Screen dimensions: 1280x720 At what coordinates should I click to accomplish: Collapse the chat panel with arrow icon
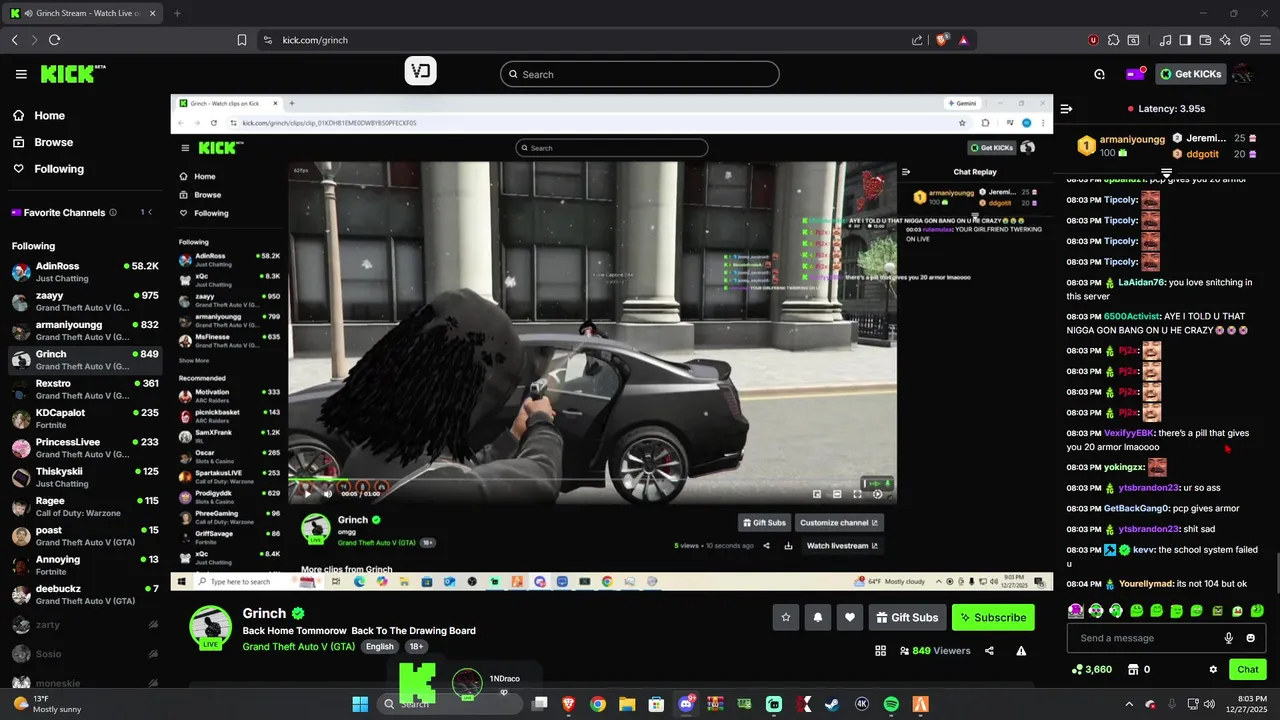point(1066,109)
